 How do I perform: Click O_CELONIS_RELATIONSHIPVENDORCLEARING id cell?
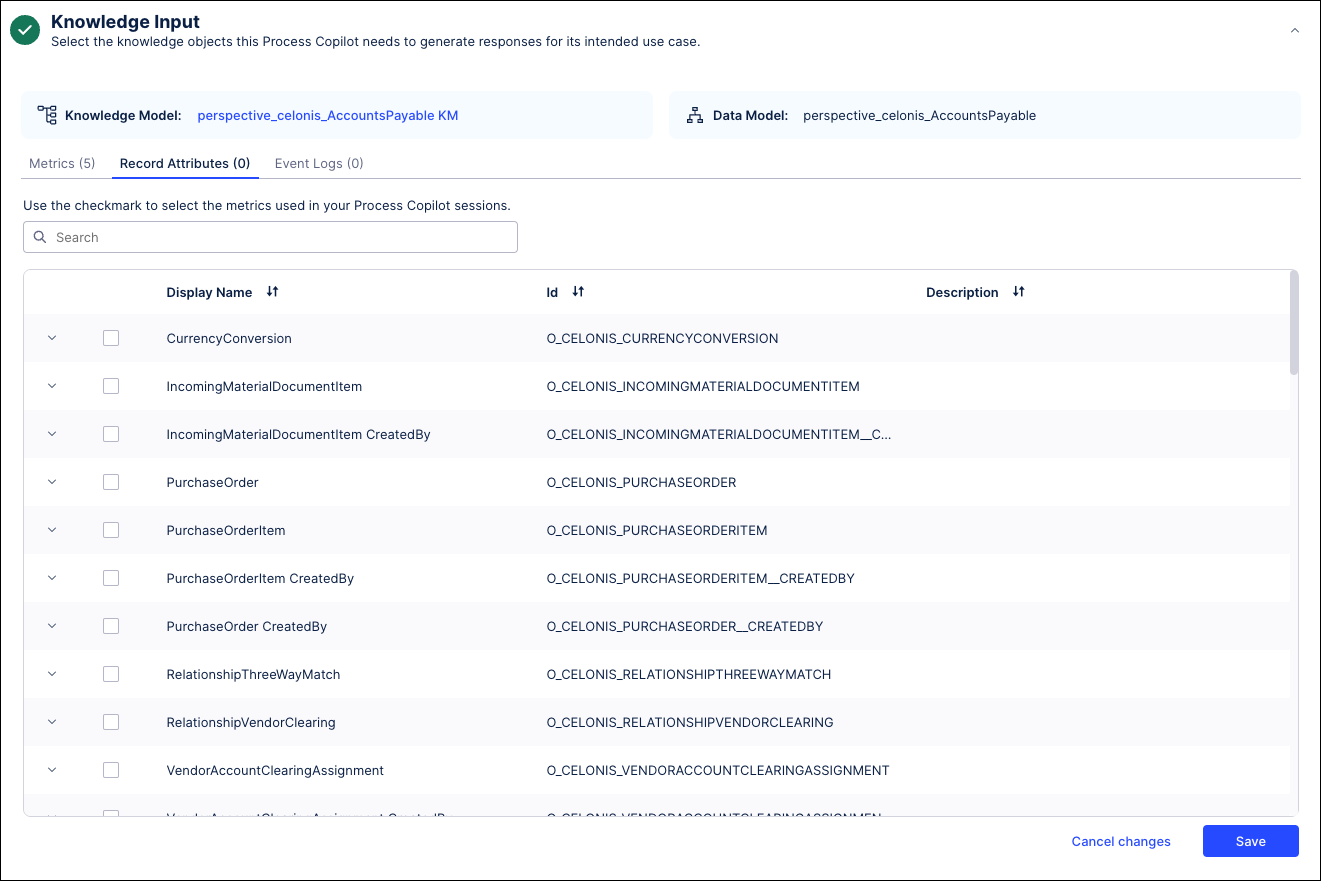pos(690,722)
